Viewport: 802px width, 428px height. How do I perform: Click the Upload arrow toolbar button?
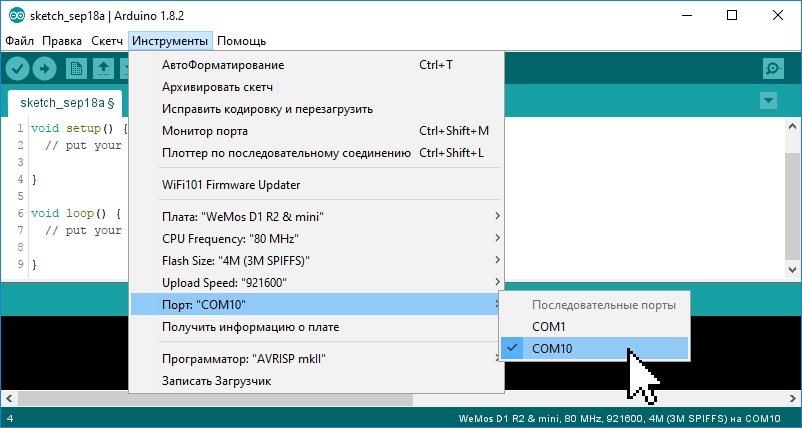tap(44, 69)
